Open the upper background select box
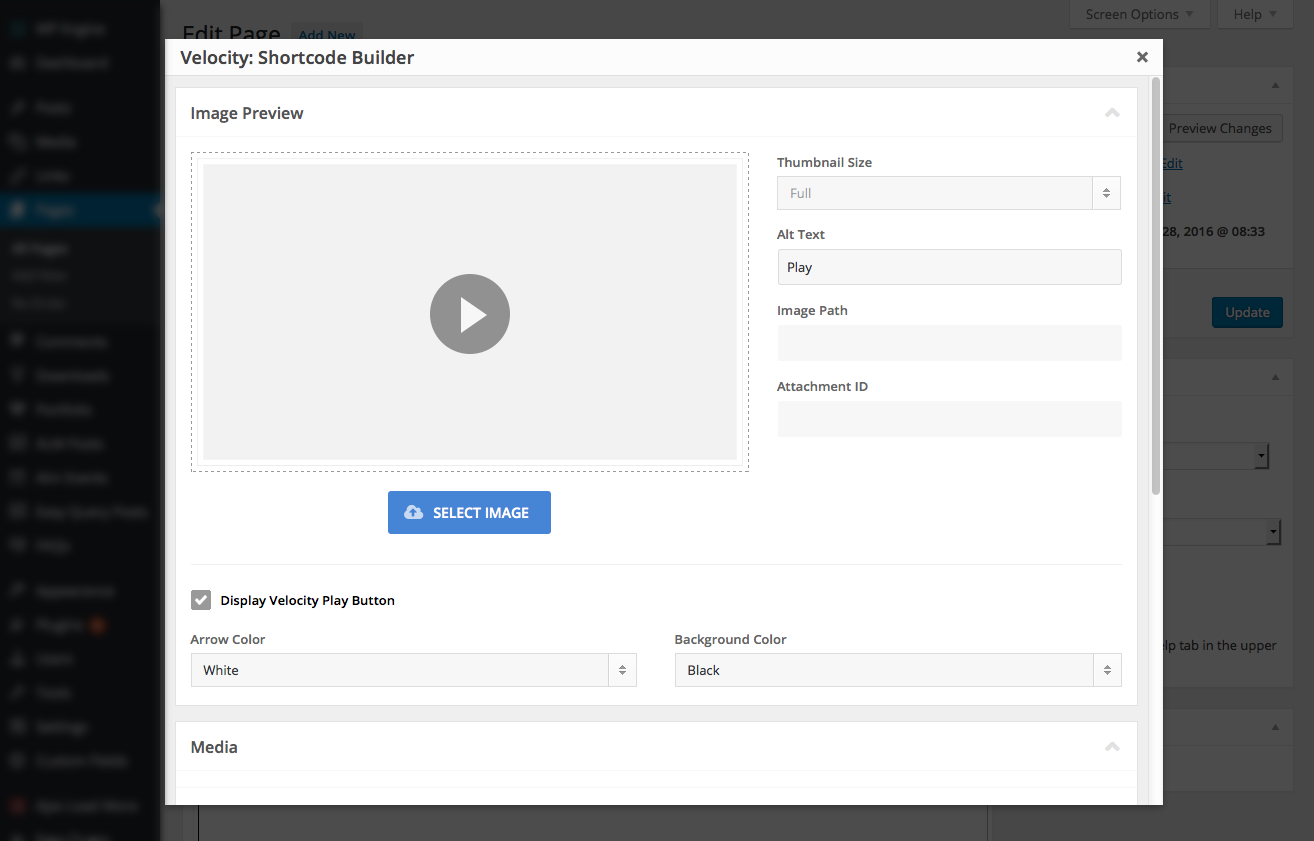This screenshot has width=1314, height=841. [x=1216, y=456]
